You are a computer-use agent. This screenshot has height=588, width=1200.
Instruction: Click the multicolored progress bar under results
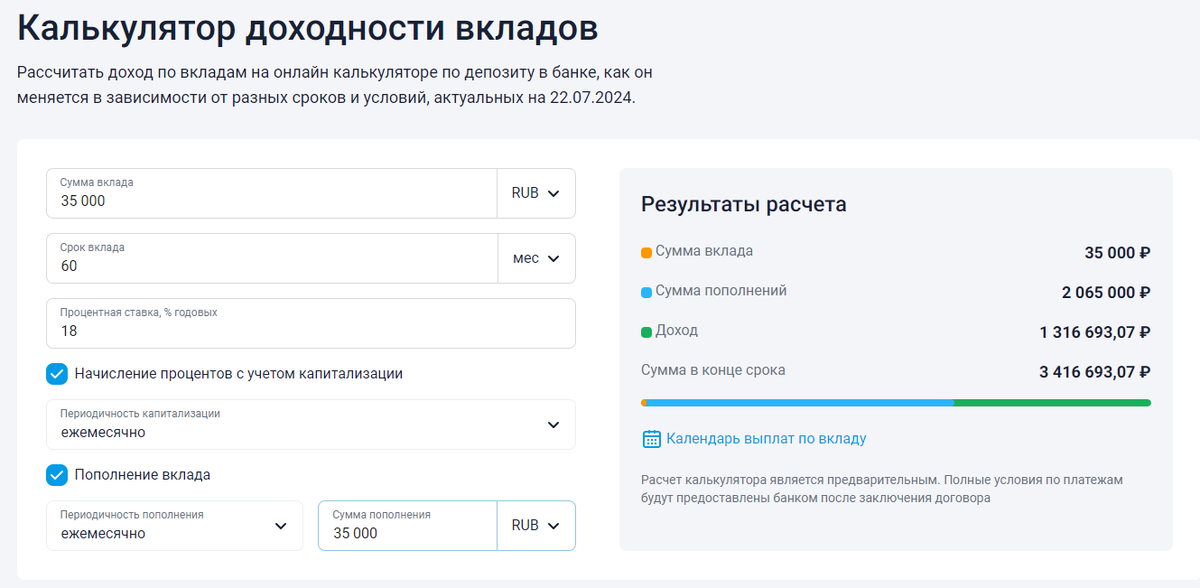coord(897,401)
